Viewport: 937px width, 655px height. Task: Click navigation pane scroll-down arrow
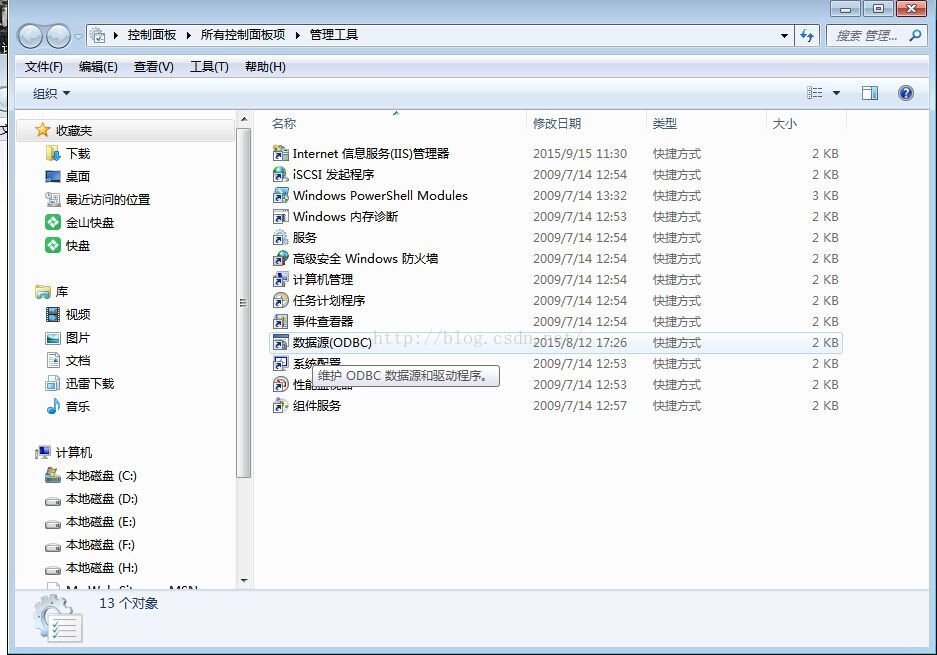click(243, 580)
